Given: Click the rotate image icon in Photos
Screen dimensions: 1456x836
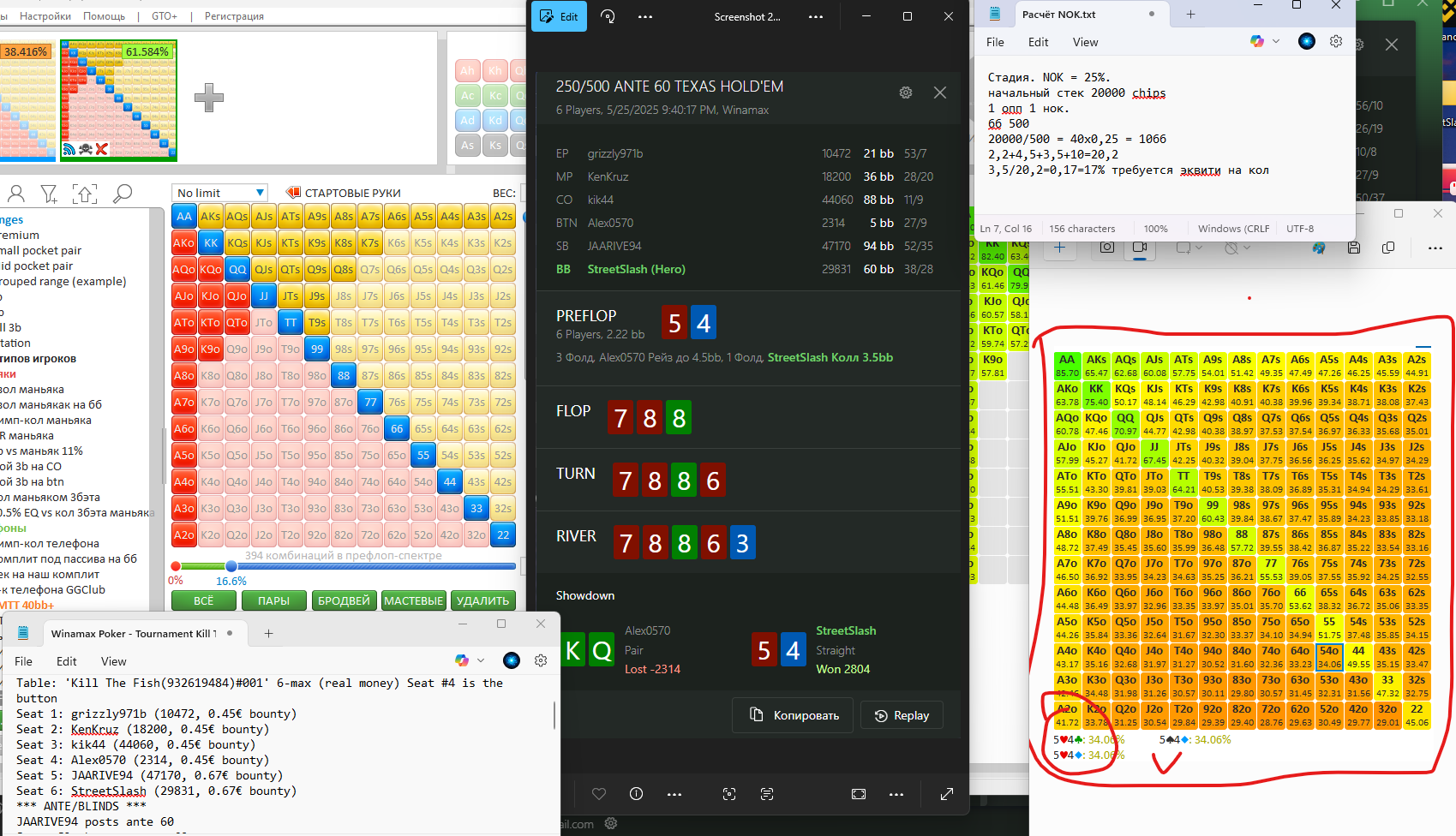Looking at the screenshot, I should [x=608, y=16].
